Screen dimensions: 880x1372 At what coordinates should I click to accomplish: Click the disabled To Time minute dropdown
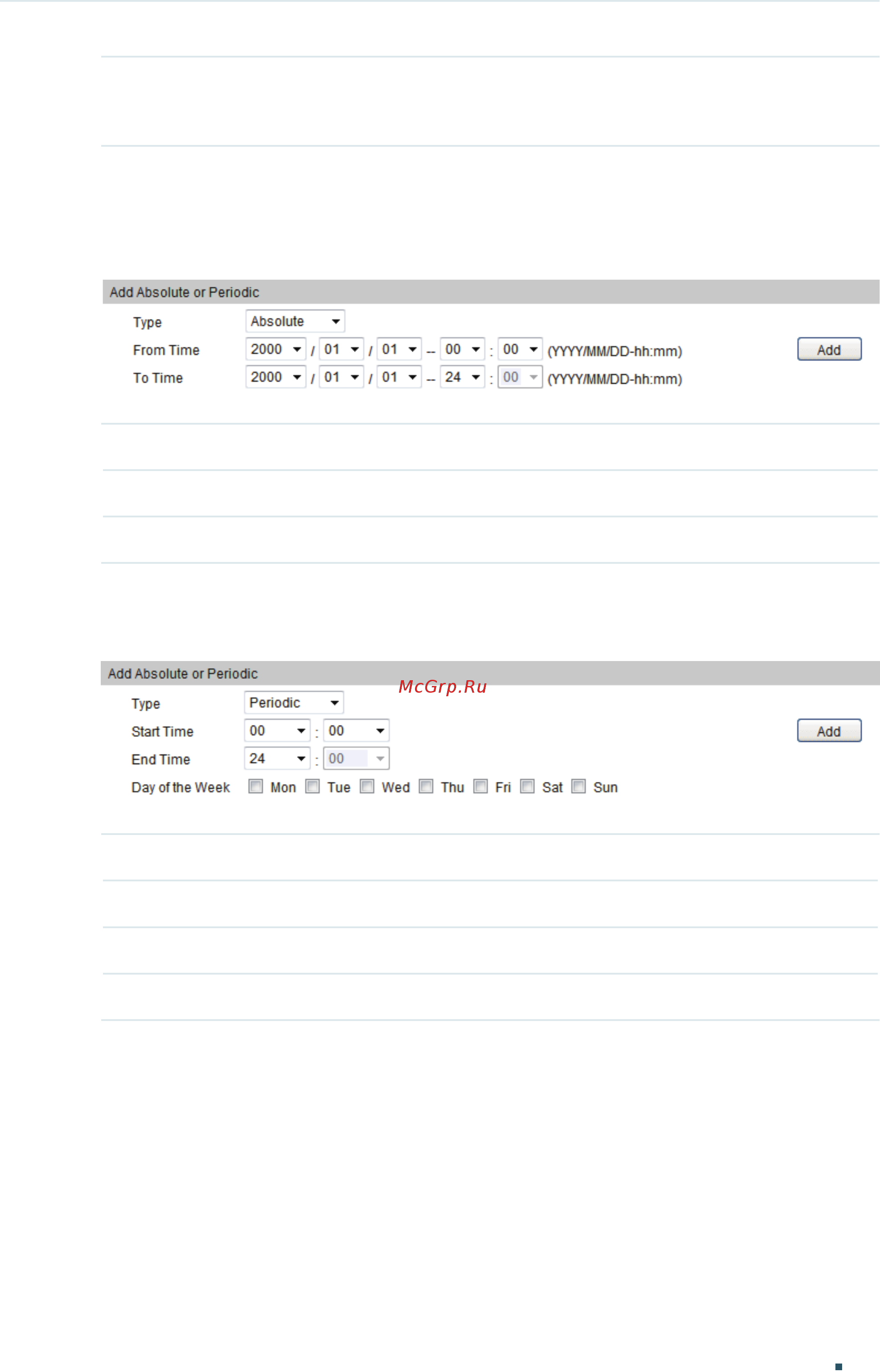pos(520,377)
